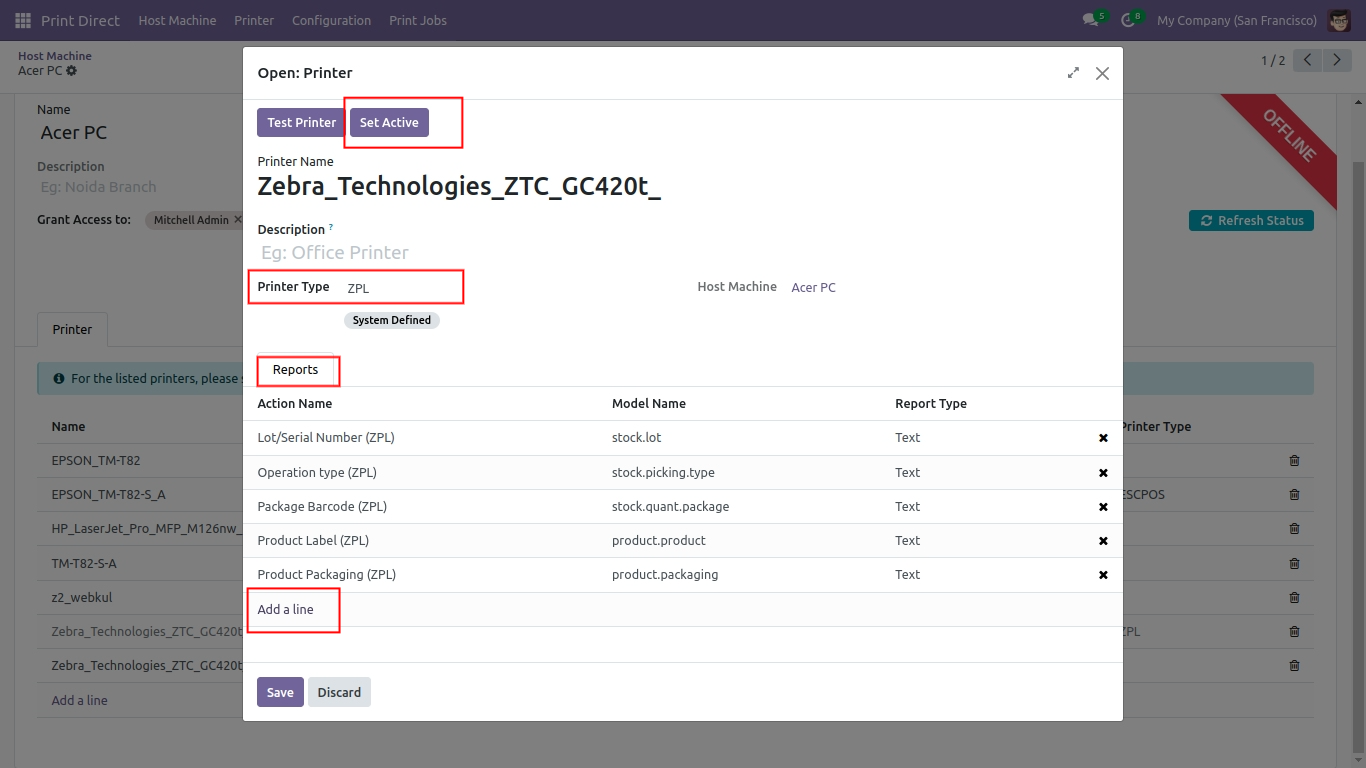
Task: Open the Printer Type ZPL dropdown
Action: (402, 288)
